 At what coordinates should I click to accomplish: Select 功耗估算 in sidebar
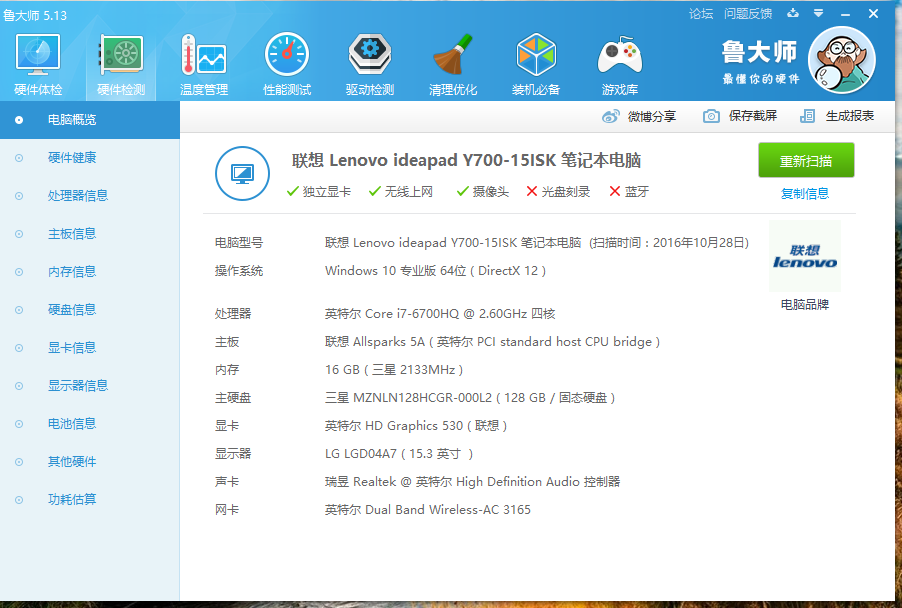point(90,499)
